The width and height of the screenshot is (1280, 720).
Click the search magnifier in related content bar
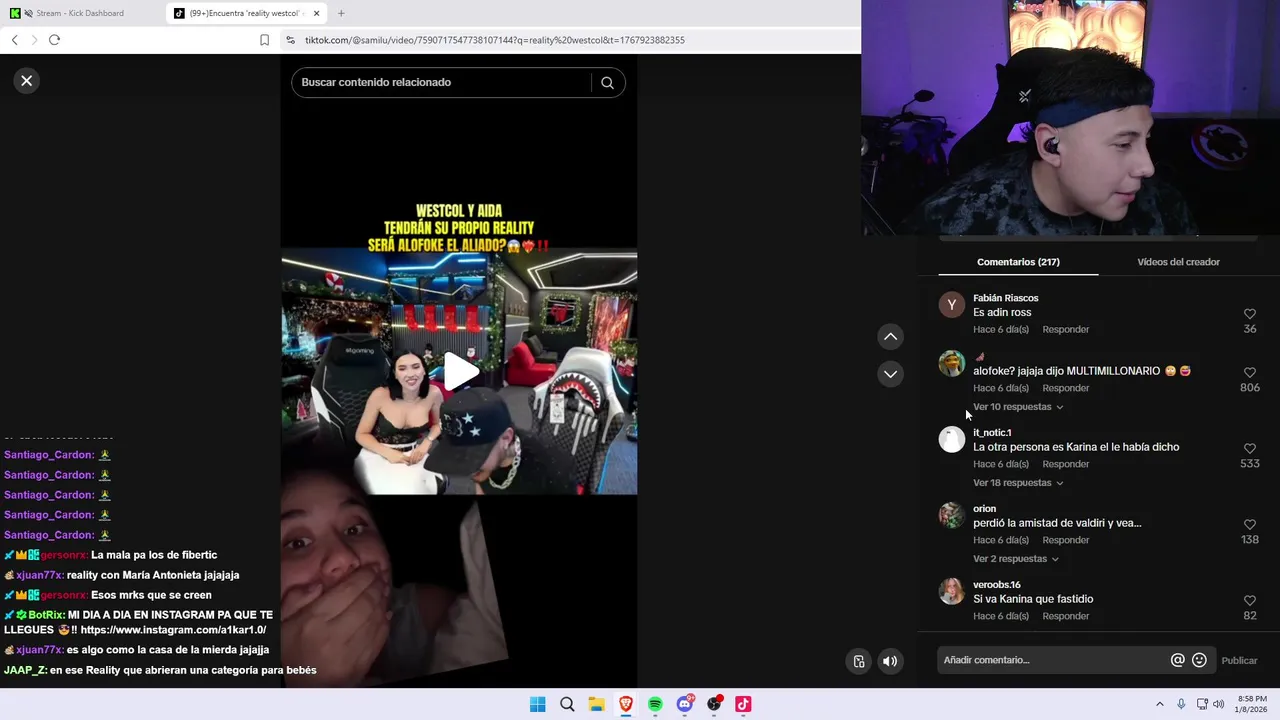607,83
